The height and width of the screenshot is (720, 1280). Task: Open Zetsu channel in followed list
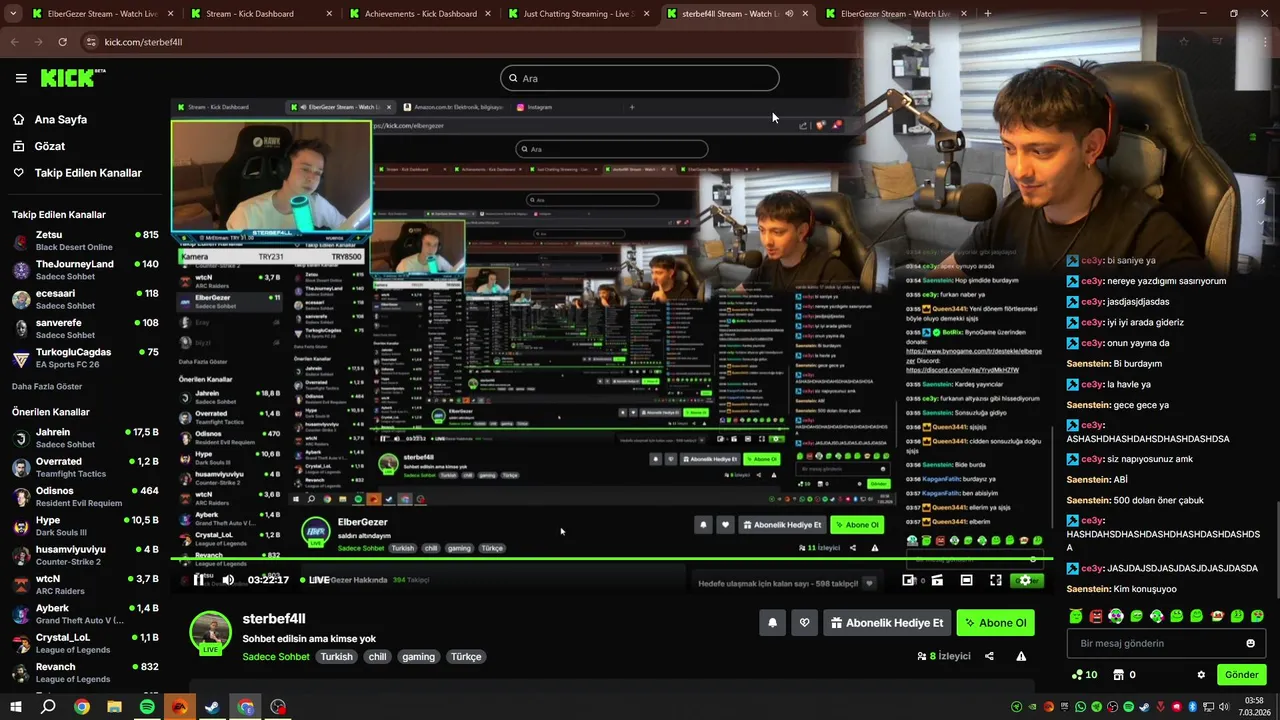[x=85, y=241]
